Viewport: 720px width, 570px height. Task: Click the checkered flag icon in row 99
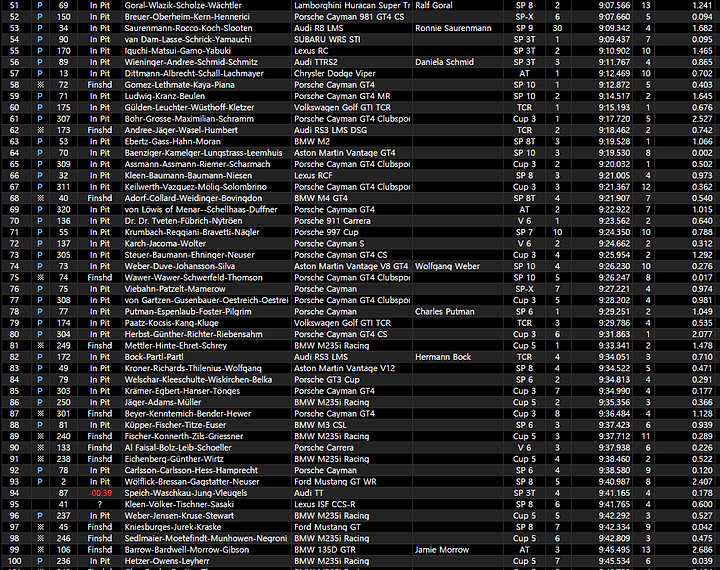click(x=40, y=550)
